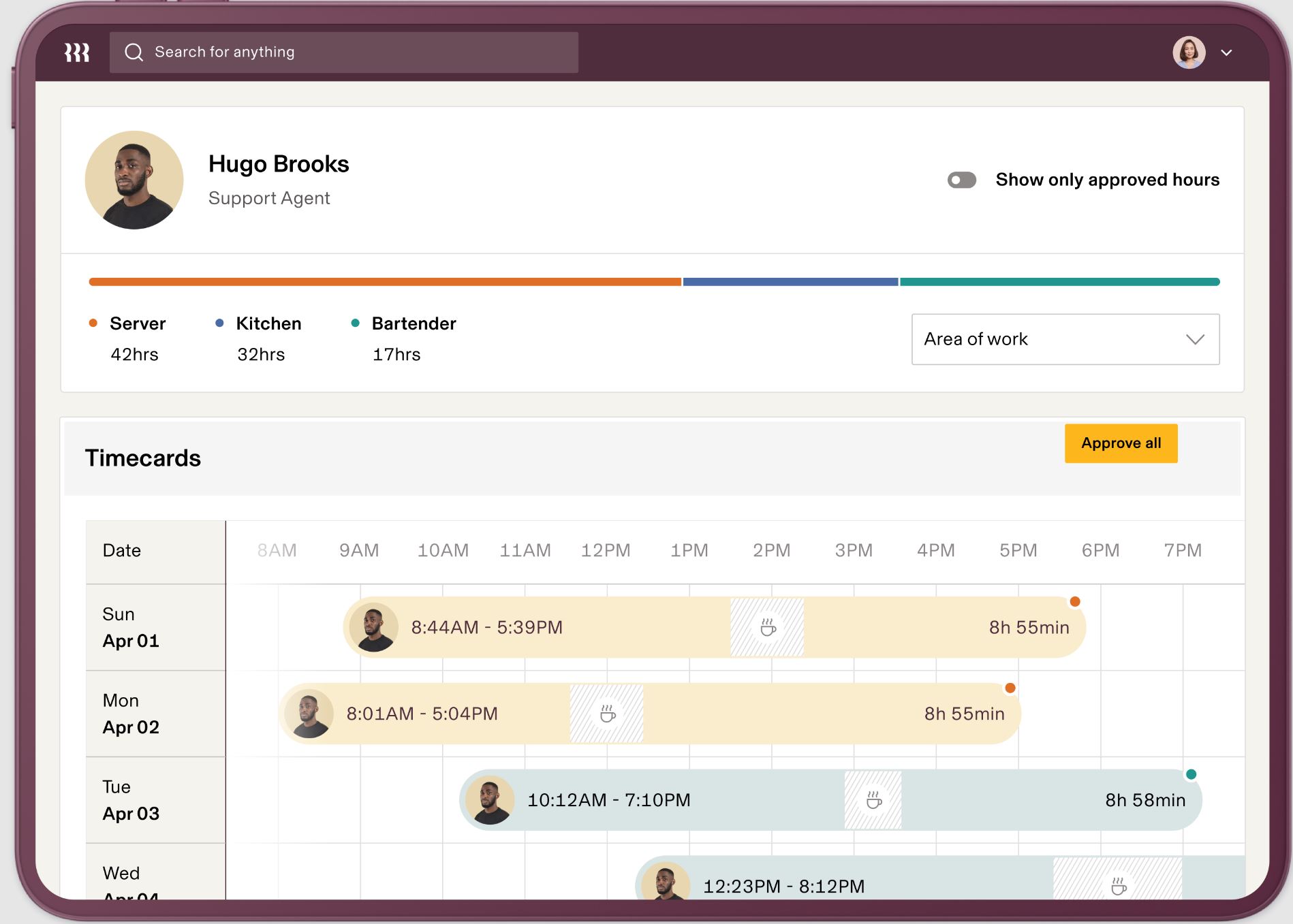This screenshot has height=924, width=1293.
Task: Enable the Show only approved hours toggle
Action: pos(963,180)
